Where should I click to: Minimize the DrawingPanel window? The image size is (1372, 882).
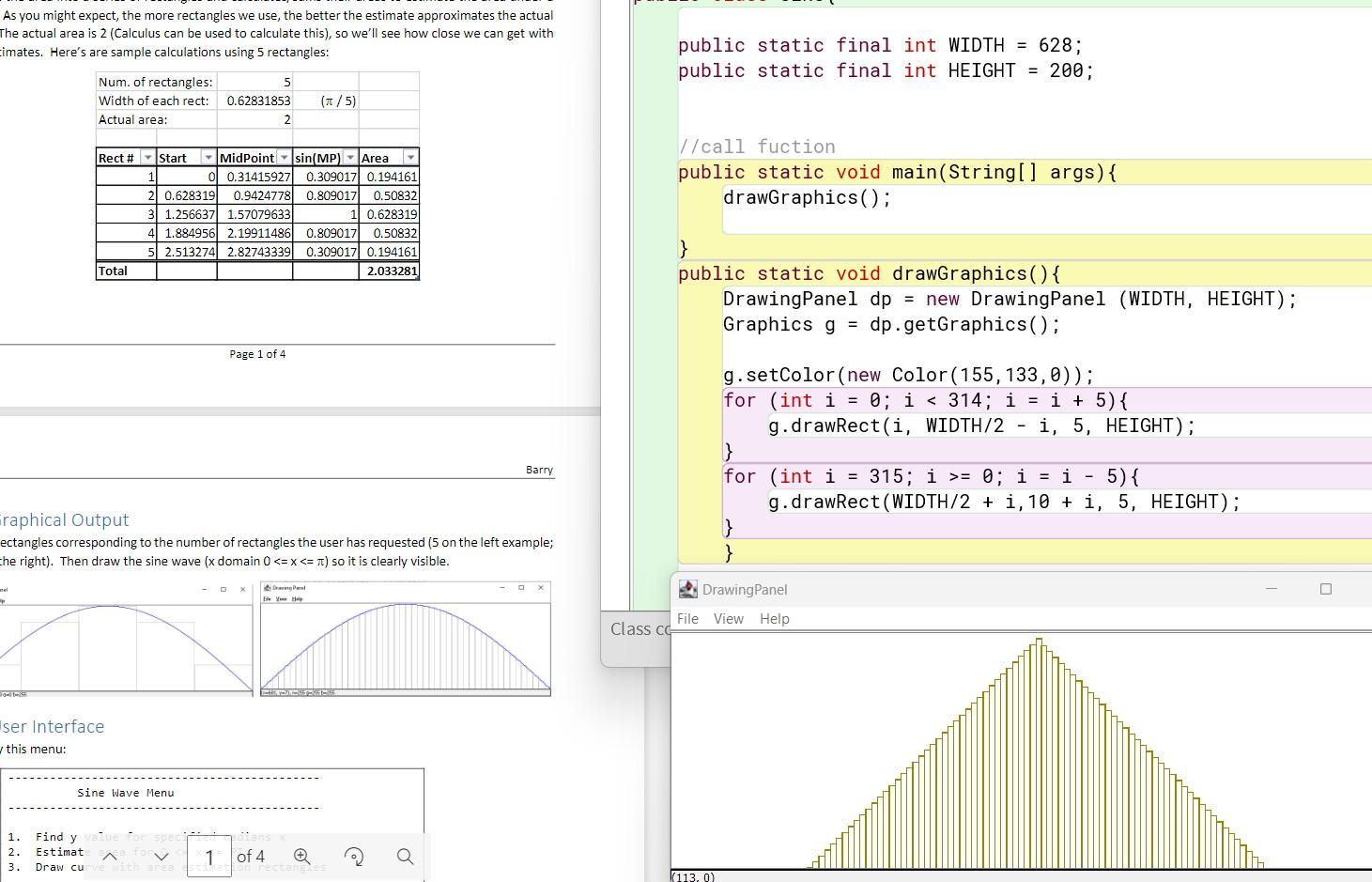pos(1271,589)
